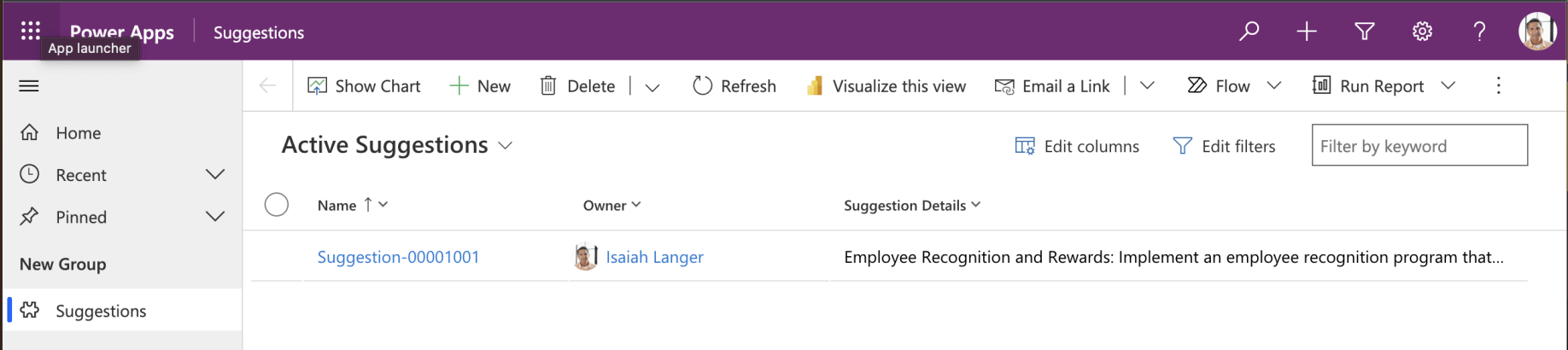Open the Flow dropdown arrow
The height and width of the screenshot is (350, 1568).
(1274, 85)
